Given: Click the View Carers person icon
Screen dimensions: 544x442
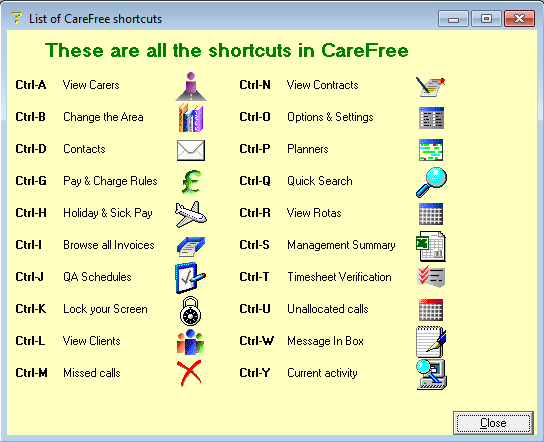Looking at the screenshot, I should 191,86.
